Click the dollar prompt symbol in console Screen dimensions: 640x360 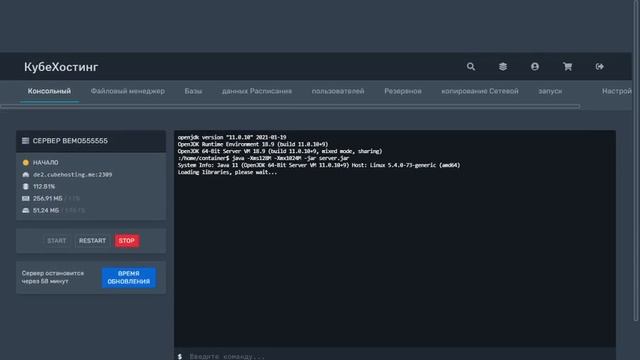(180, 356)
